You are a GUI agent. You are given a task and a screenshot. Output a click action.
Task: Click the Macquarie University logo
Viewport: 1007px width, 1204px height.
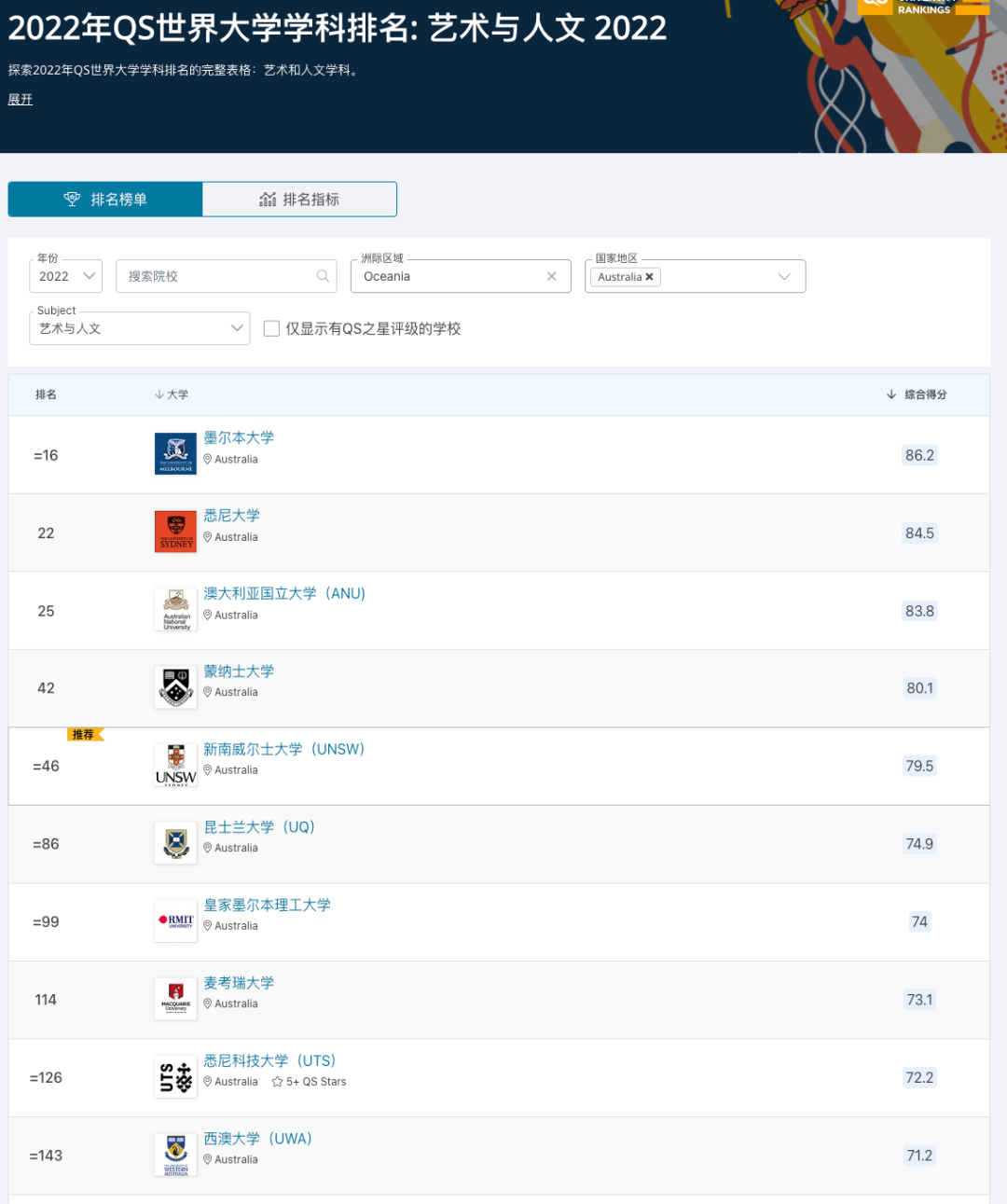click(x=175, y=999)
